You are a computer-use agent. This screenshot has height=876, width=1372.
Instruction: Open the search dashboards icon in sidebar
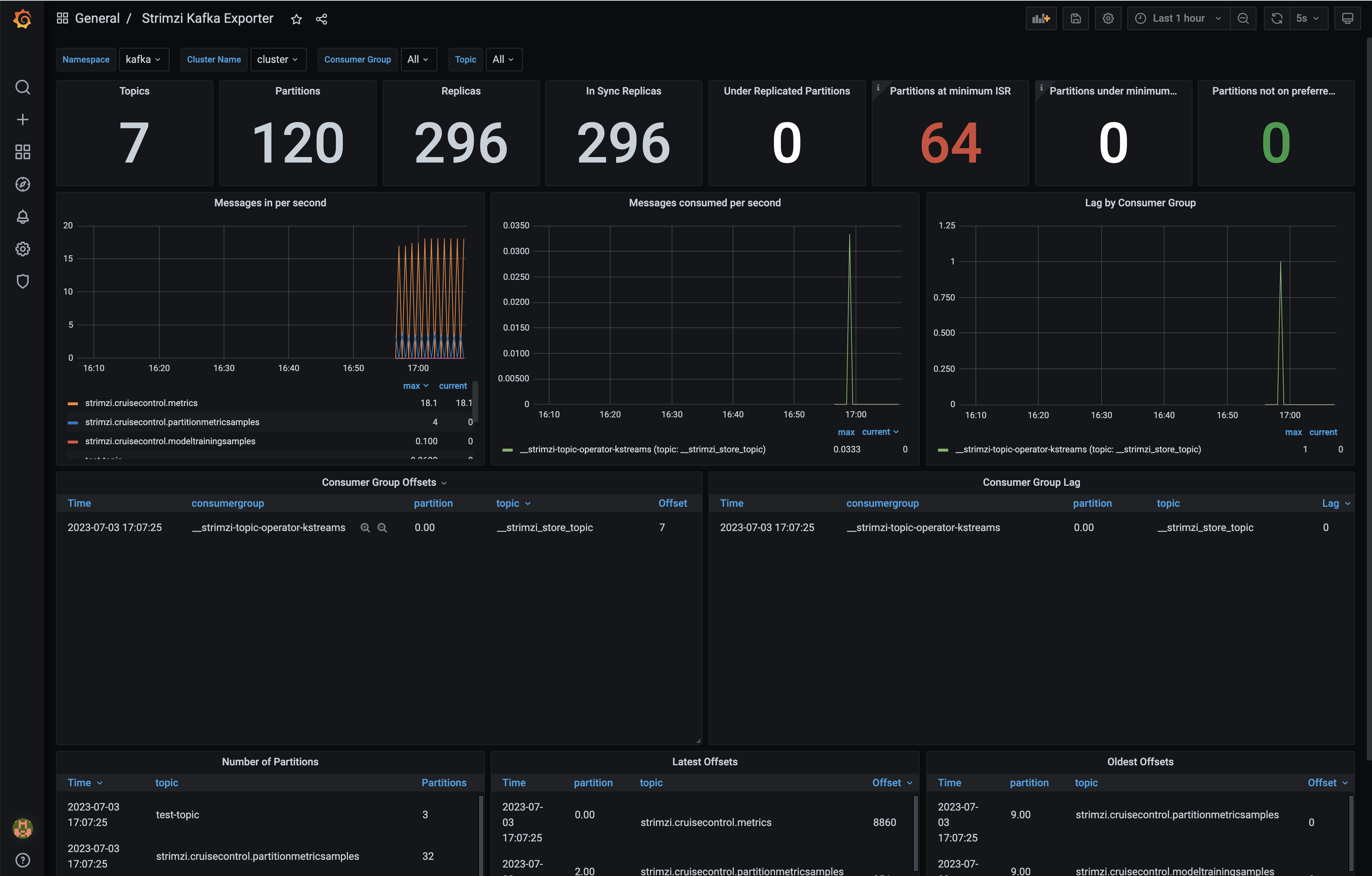pos(22,87)
